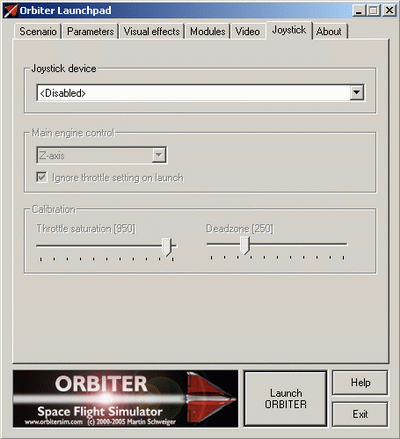Click the Orbiter rocket icon in title bar
This screenshot has height=439, width=400.
10,11
